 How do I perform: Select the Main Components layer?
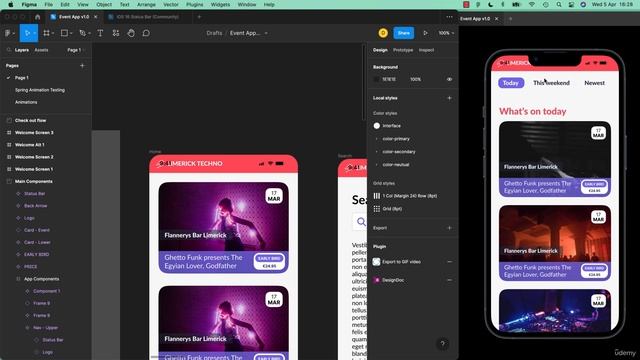34,181
